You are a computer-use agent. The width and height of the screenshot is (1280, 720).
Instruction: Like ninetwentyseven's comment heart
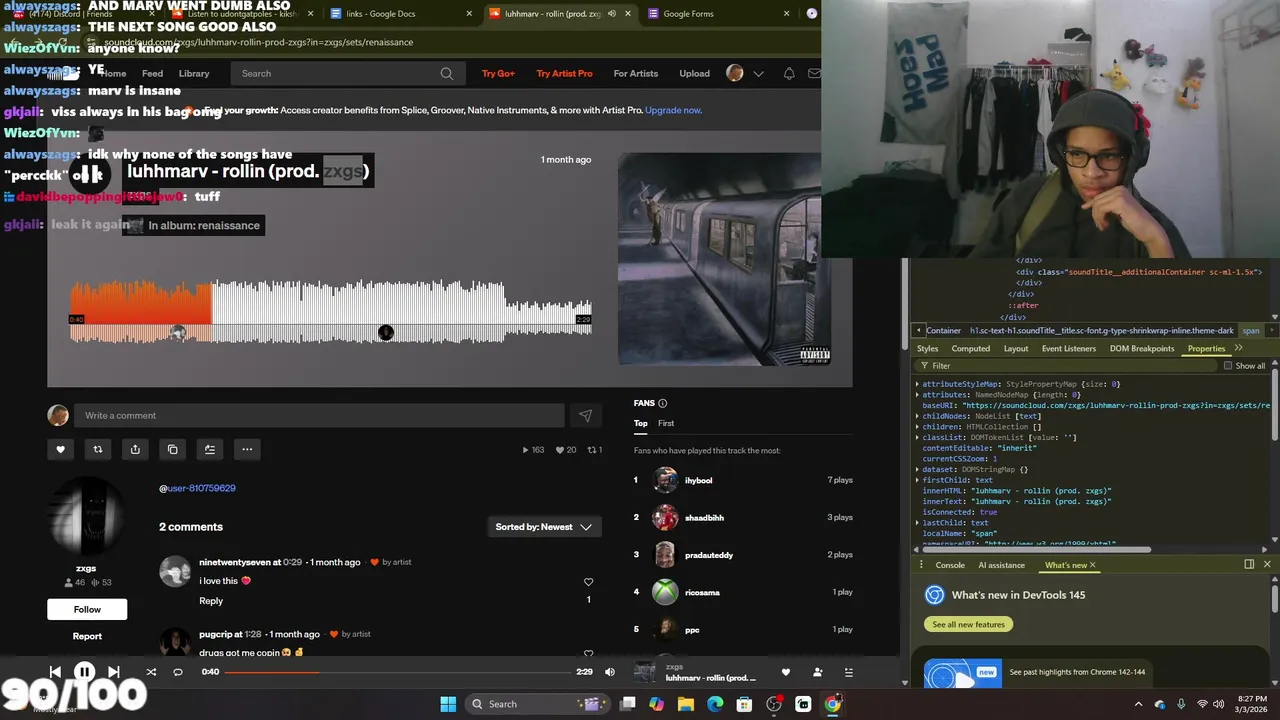pos(588,582)
